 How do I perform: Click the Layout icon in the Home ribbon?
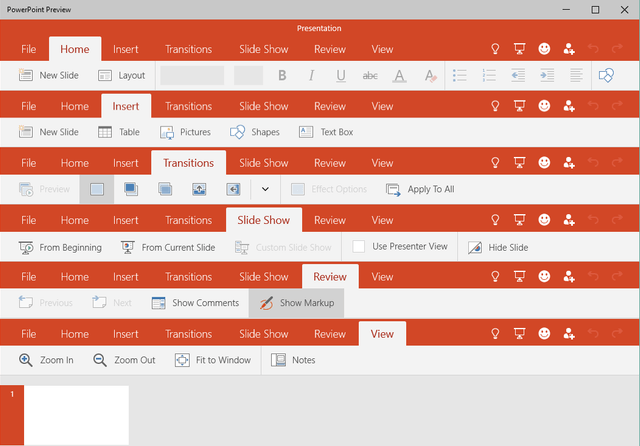(x=105, y=75)
